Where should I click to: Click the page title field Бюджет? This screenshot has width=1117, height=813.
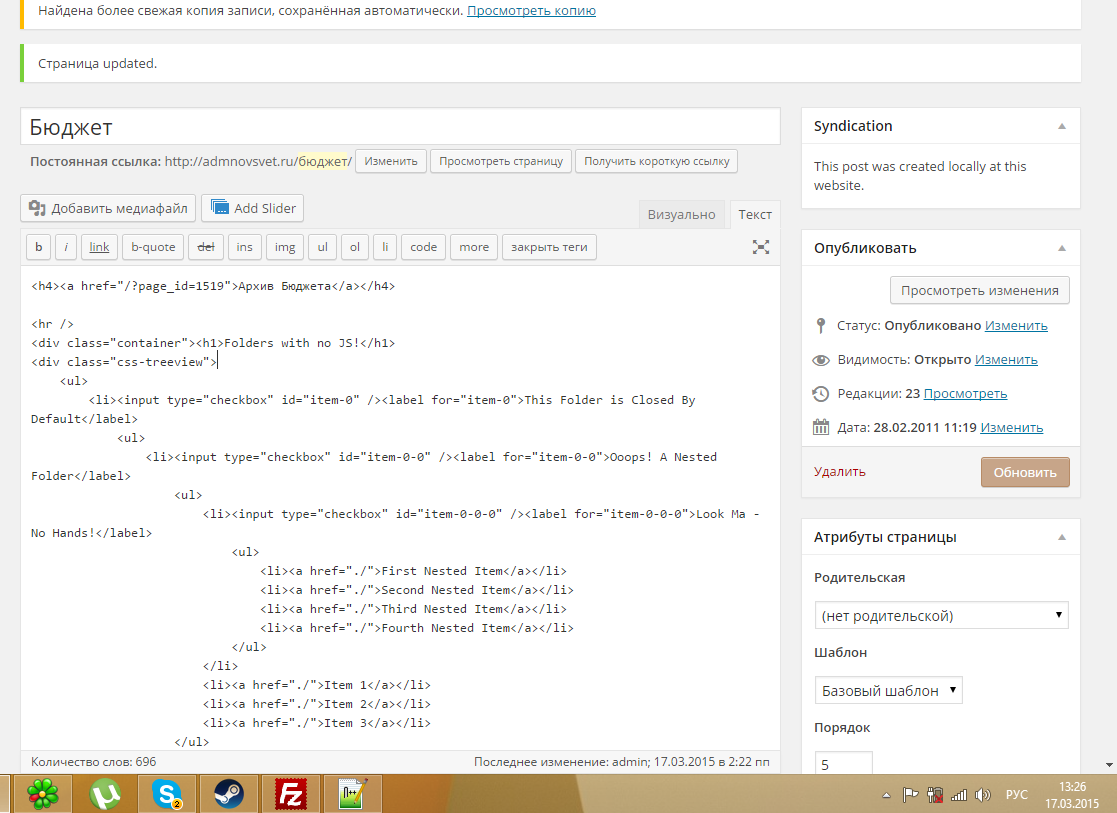tap(400, 127)
